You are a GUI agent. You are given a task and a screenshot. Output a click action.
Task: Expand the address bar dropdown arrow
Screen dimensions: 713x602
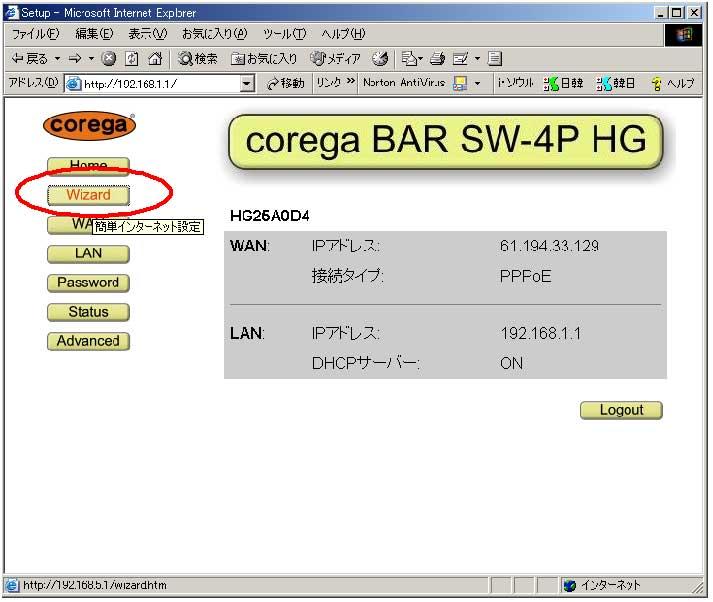pos(247,84)
